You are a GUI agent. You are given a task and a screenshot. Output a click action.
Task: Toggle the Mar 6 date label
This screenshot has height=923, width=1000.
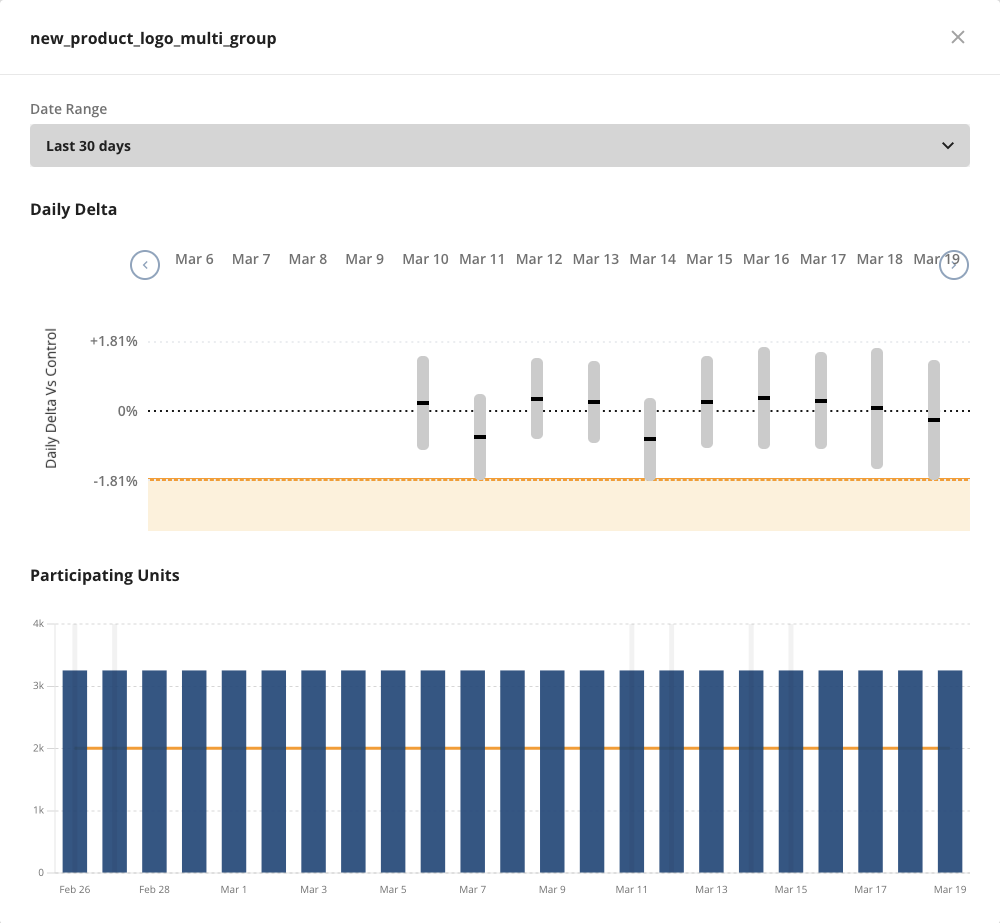pos(194,258)
